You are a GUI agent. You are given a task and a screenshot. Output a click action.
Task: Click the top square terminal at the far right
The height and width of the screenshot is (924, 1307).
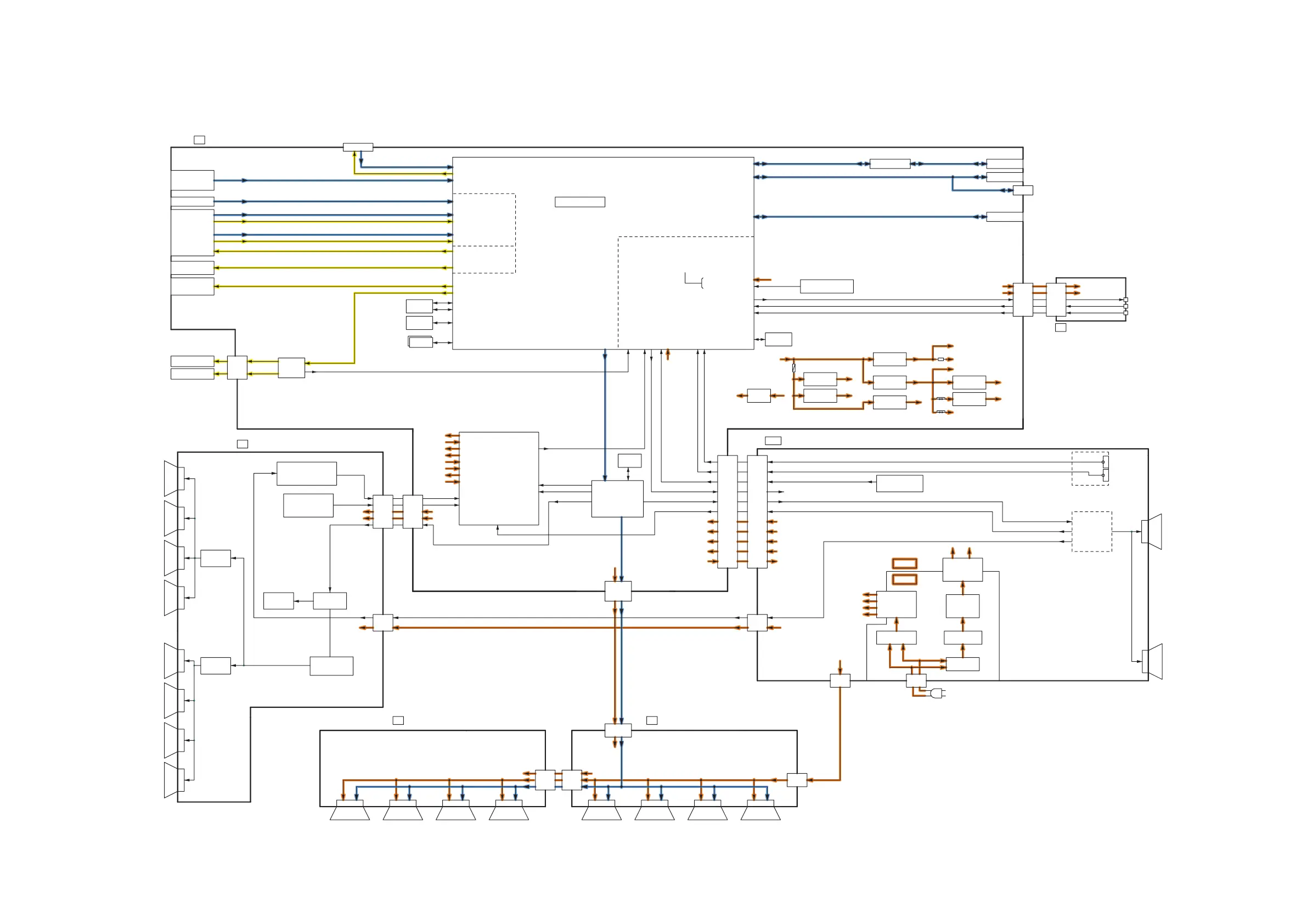click(x=1125, y=300)
